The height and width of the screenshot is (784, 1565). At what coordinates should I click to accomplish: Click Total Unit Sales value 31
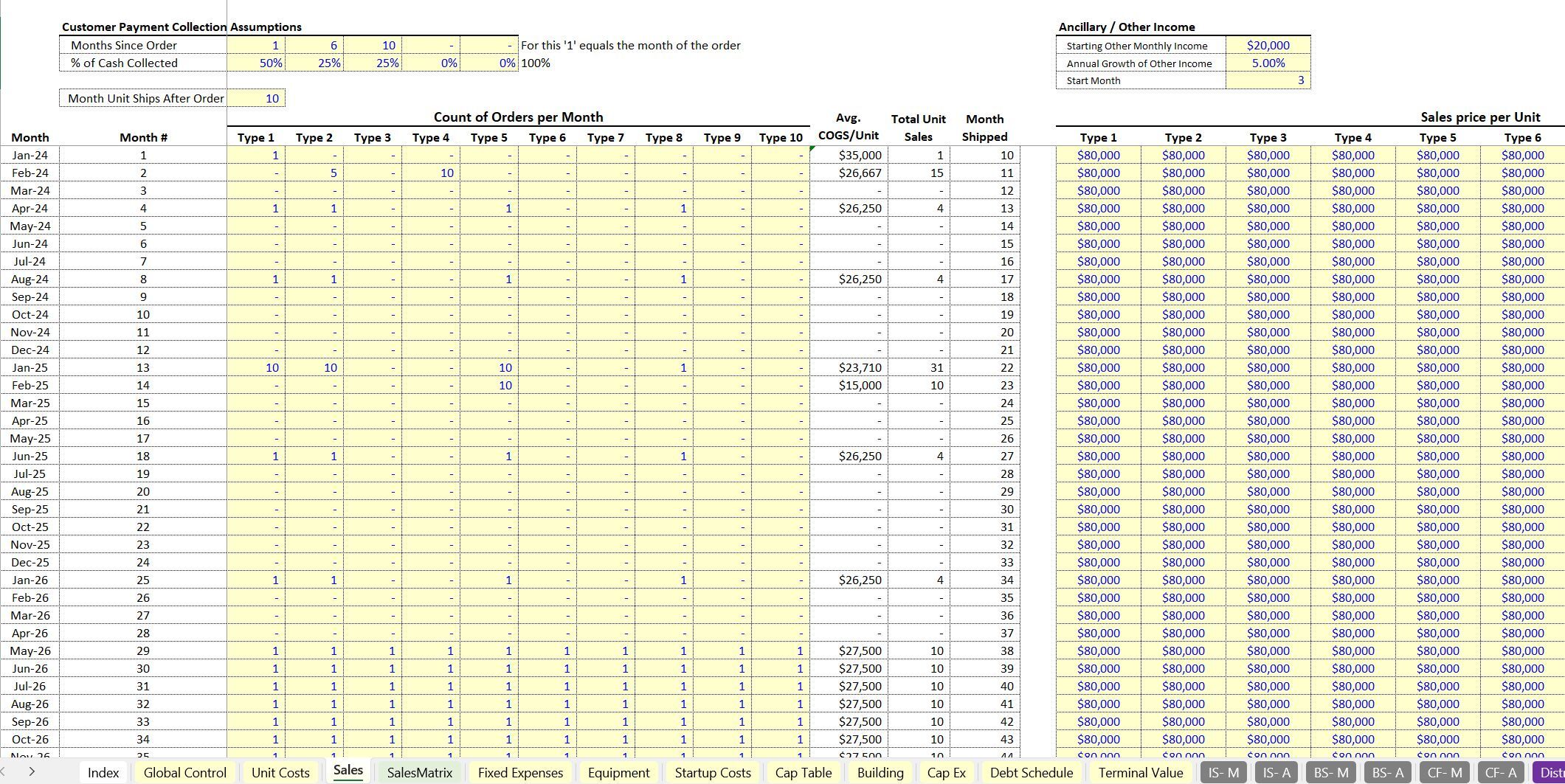919,367
